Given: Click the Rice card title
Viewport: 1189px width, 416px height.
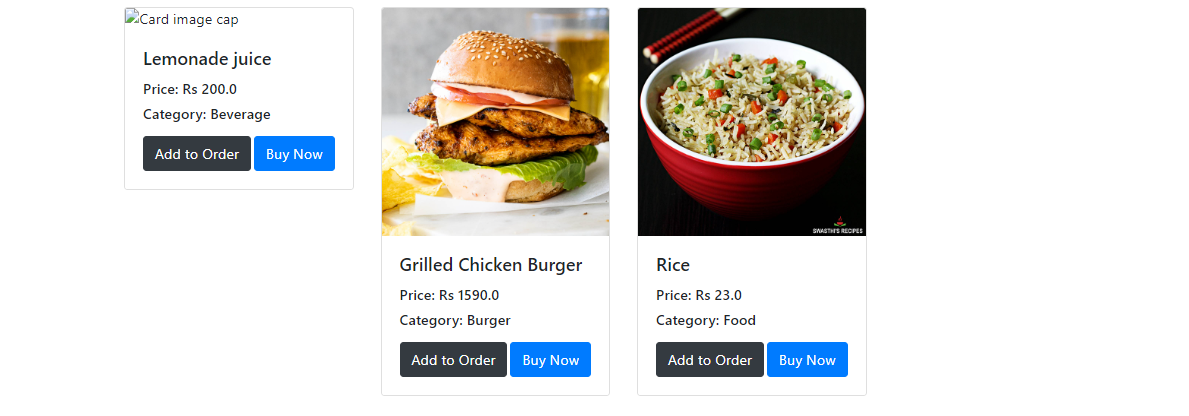Looking at the screenshot, I should click(x=673, y=265).
